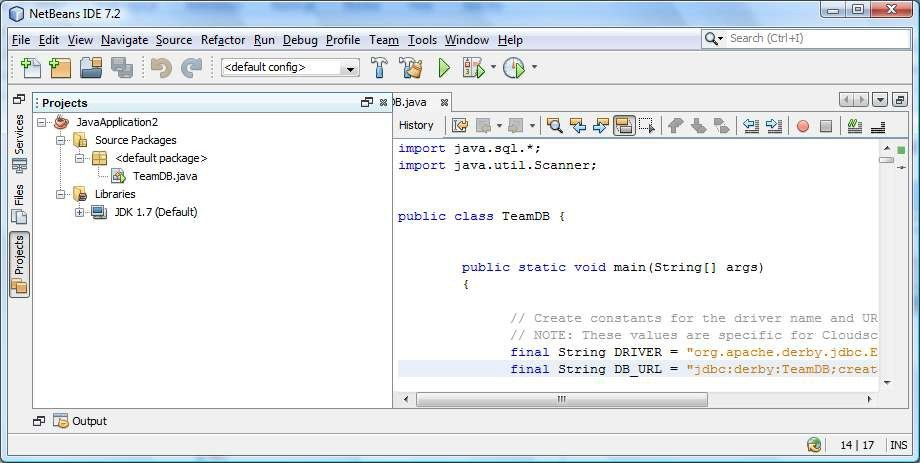Expand the JDK 1.7 (Default) node
The image size is (920, 463).
click(x=80, y=212)
